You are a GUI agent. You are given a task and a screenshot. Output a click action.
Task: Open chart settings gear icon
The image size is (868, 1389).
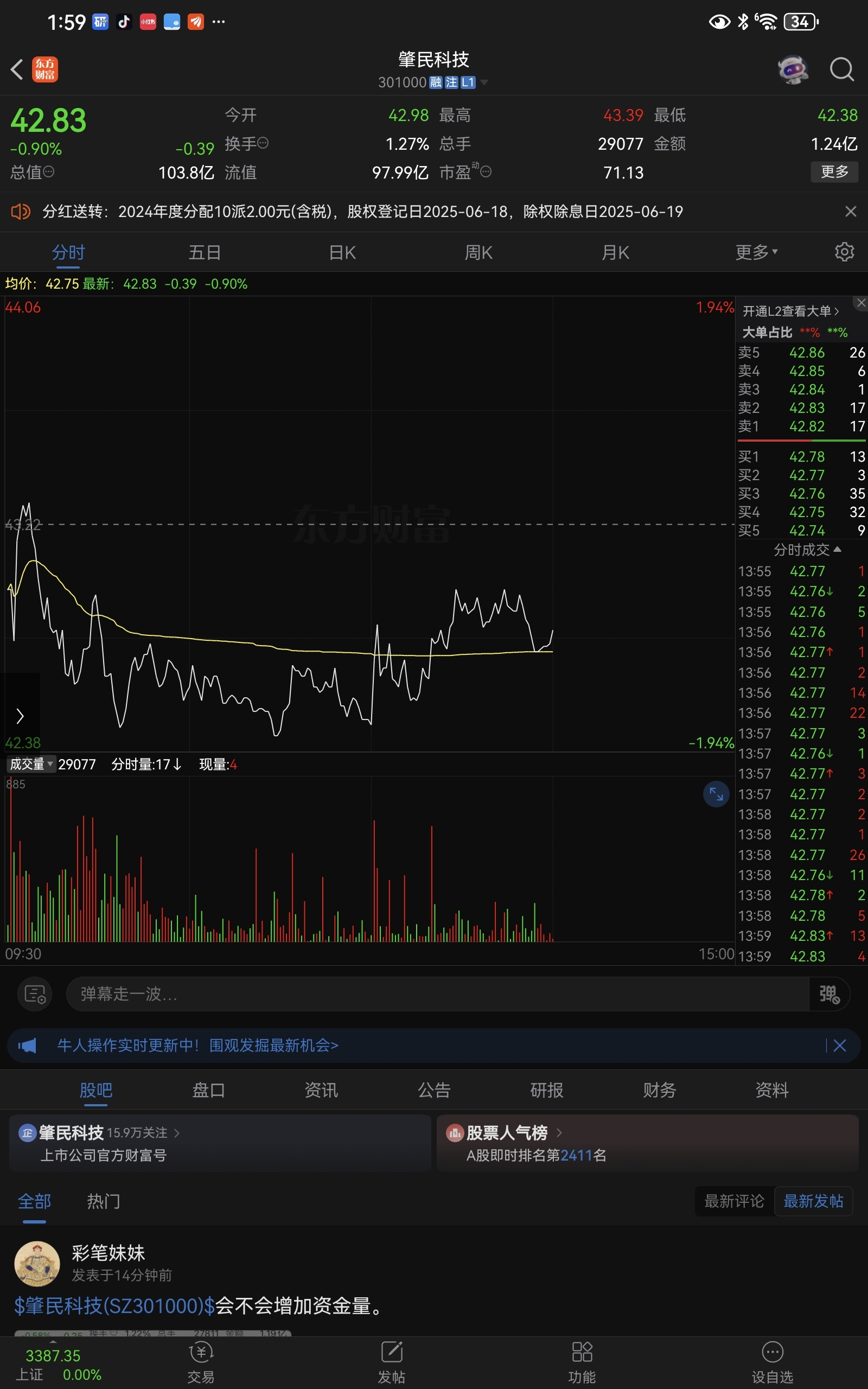[844, 252]
